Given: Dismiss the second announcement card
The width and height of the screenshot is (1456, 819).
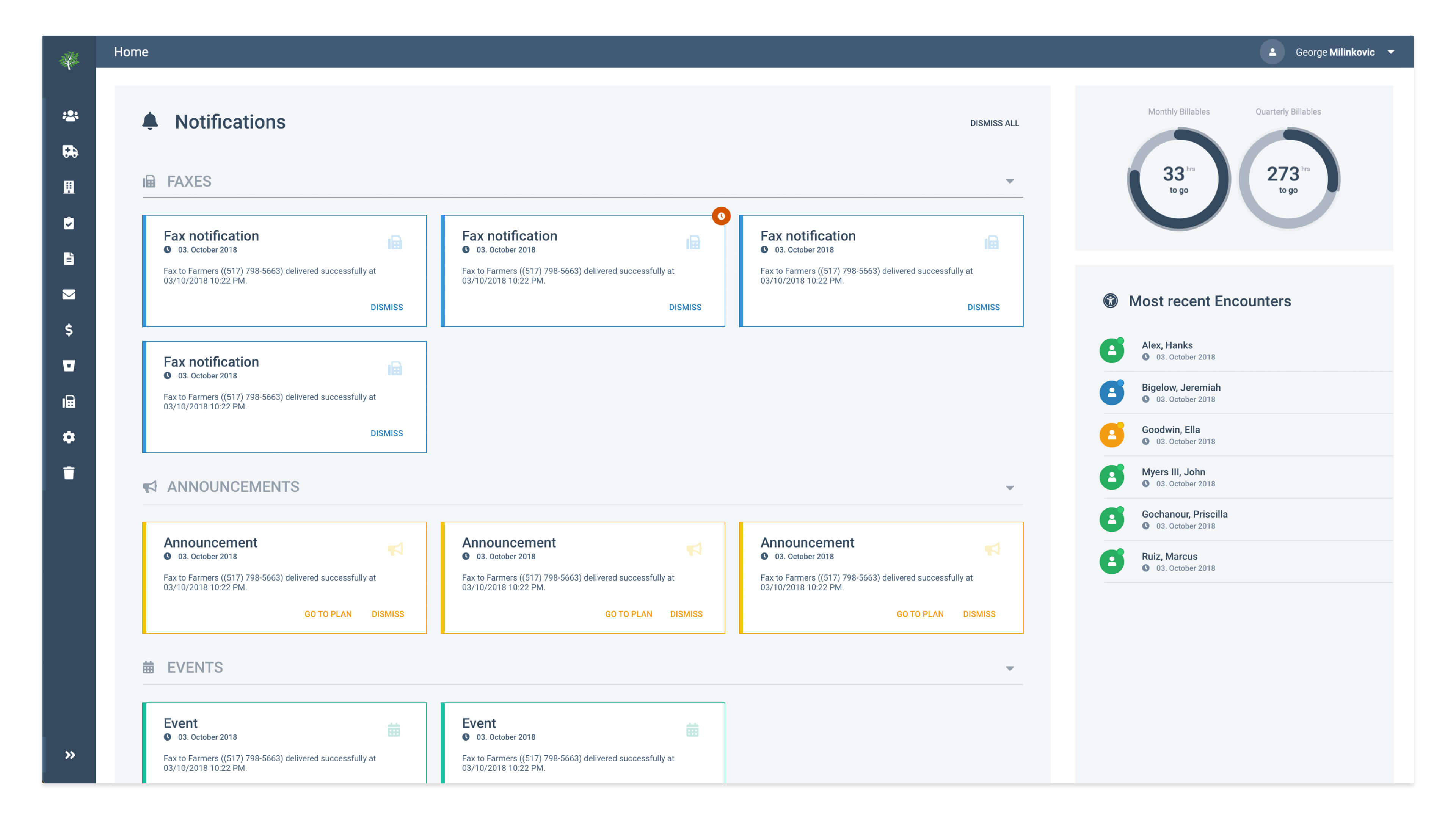Looking at the screenshot, I should coord(686,614).
